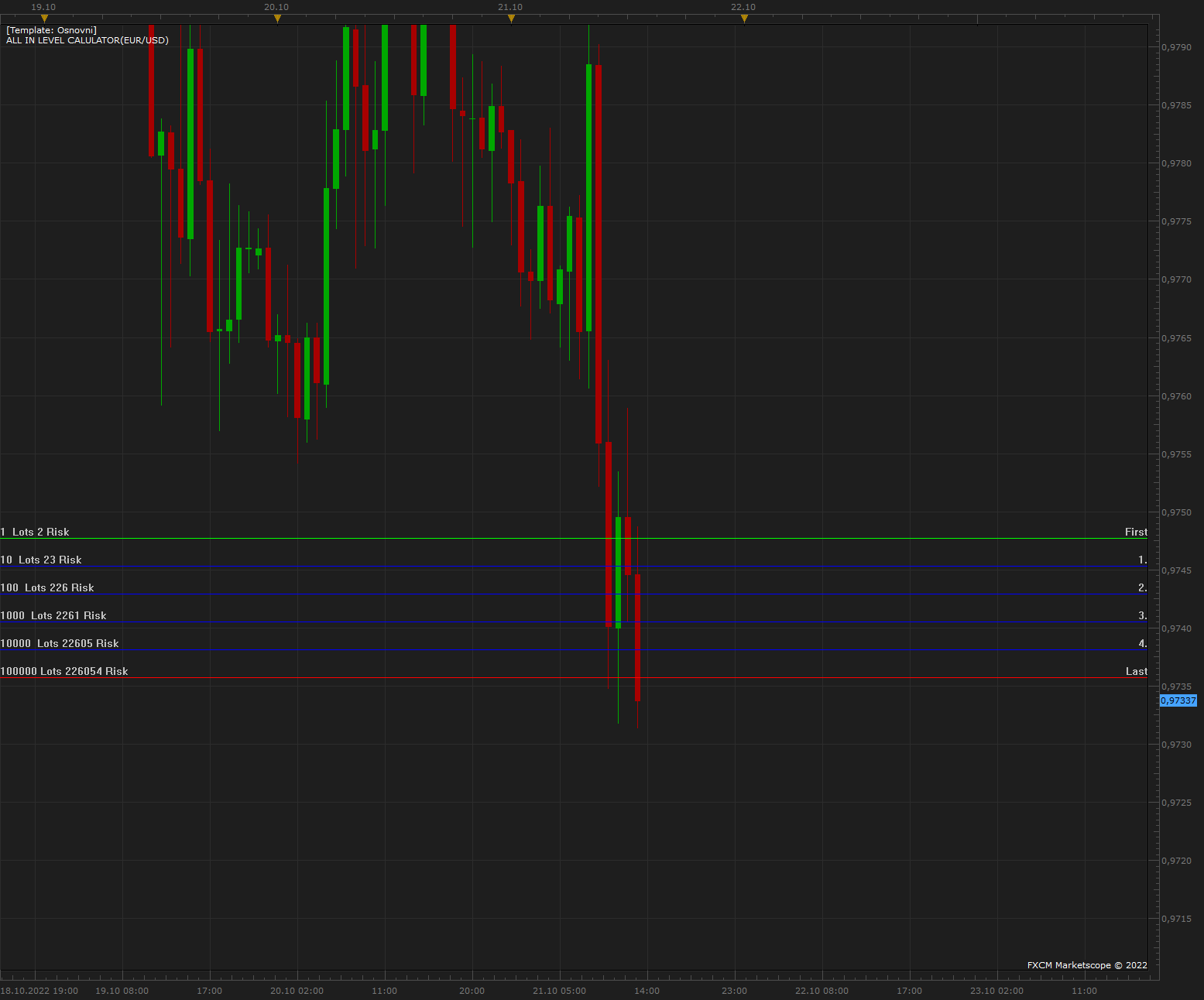The height and width of the screenshot is (1000, 1204).
Task: Select ALL IN LEVEL CALULATOR(EUR/USD) indicator label
Action: pyautogui.click(x=87, y=40)
